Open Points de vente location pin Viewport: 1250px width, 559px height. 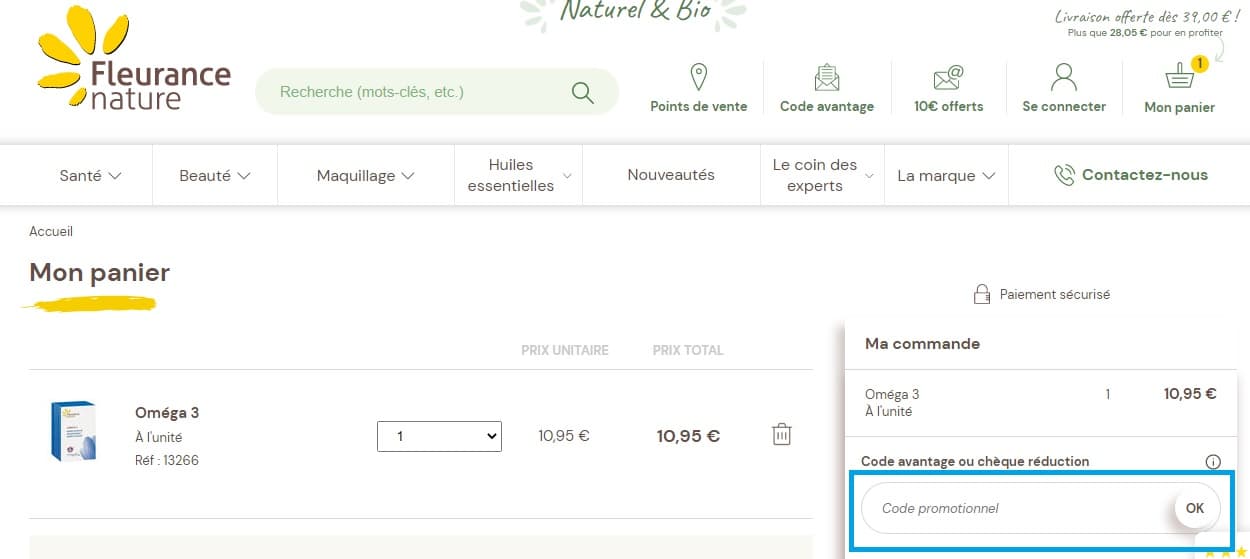click(699, 77)
